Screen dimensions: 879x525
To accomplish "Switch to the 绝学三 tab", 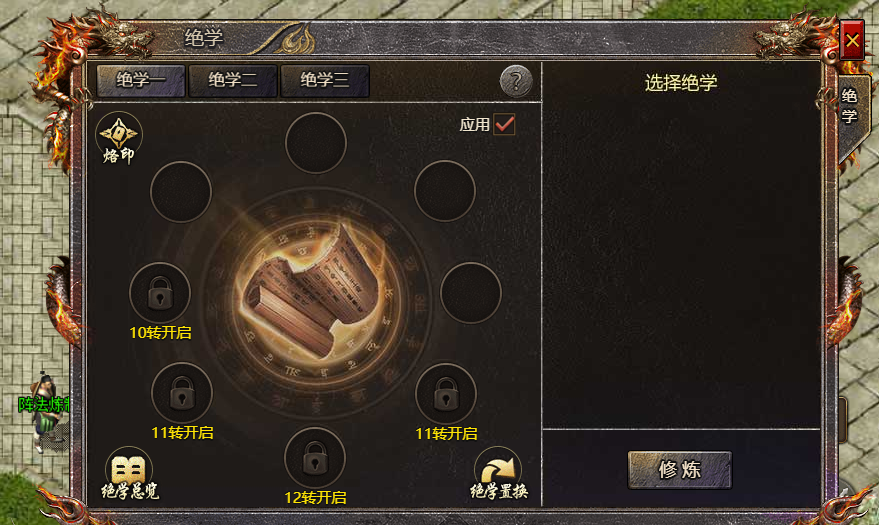I will pos(325,81).
